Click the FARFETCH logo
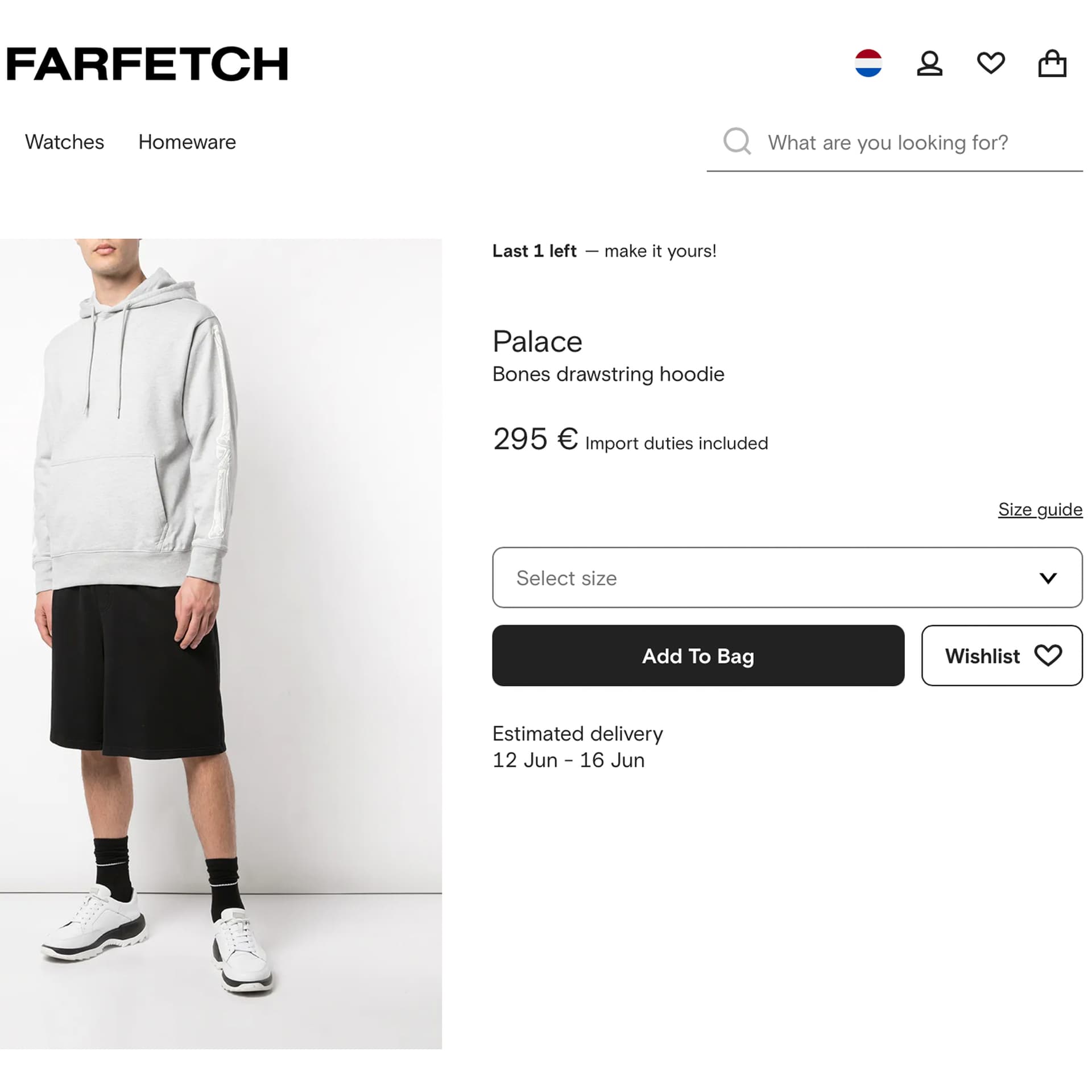1092x1092 pixels. (x=147, y=64)
